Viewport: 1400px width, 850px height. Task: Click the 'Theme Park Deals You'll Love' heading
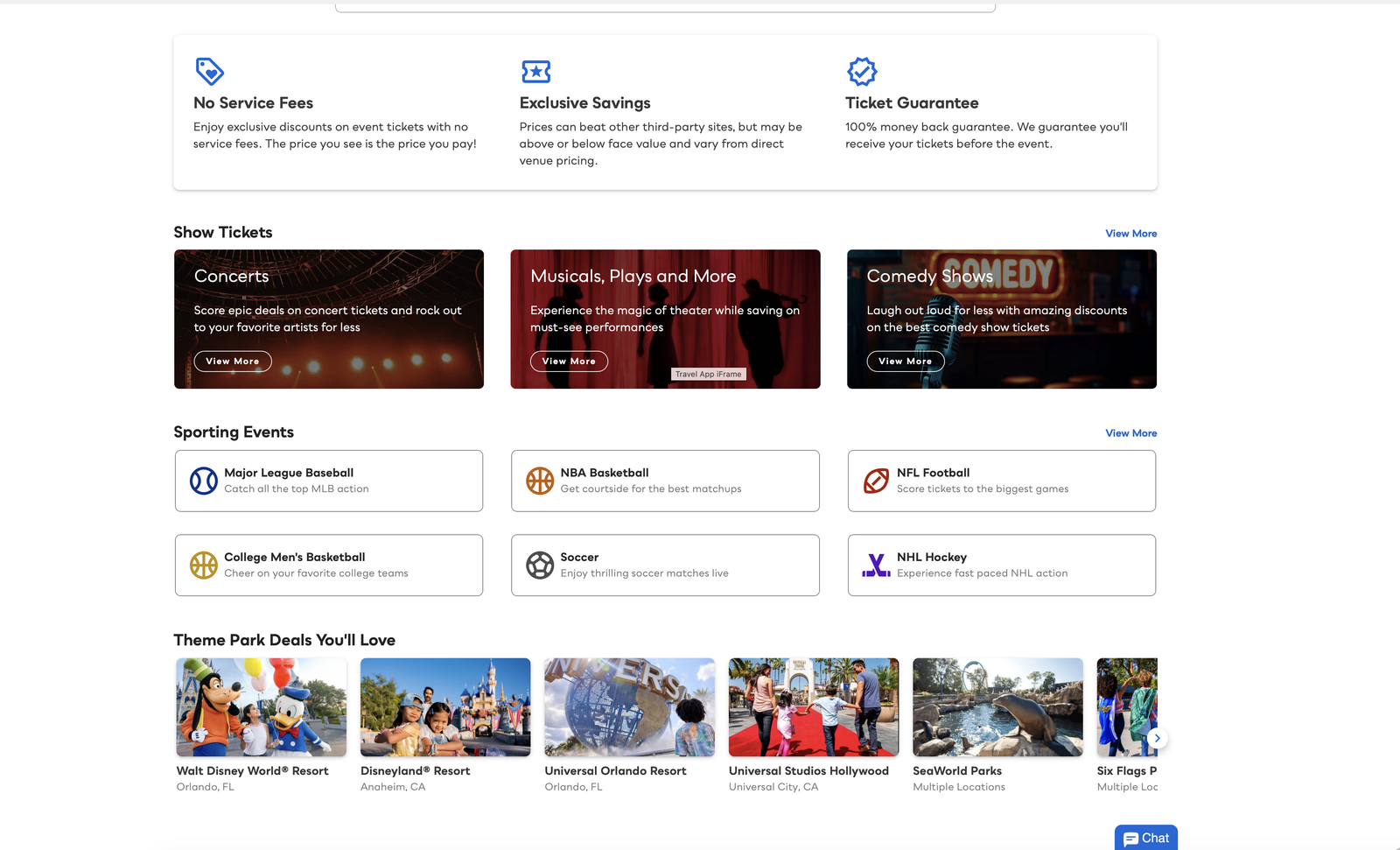point(284,640)
